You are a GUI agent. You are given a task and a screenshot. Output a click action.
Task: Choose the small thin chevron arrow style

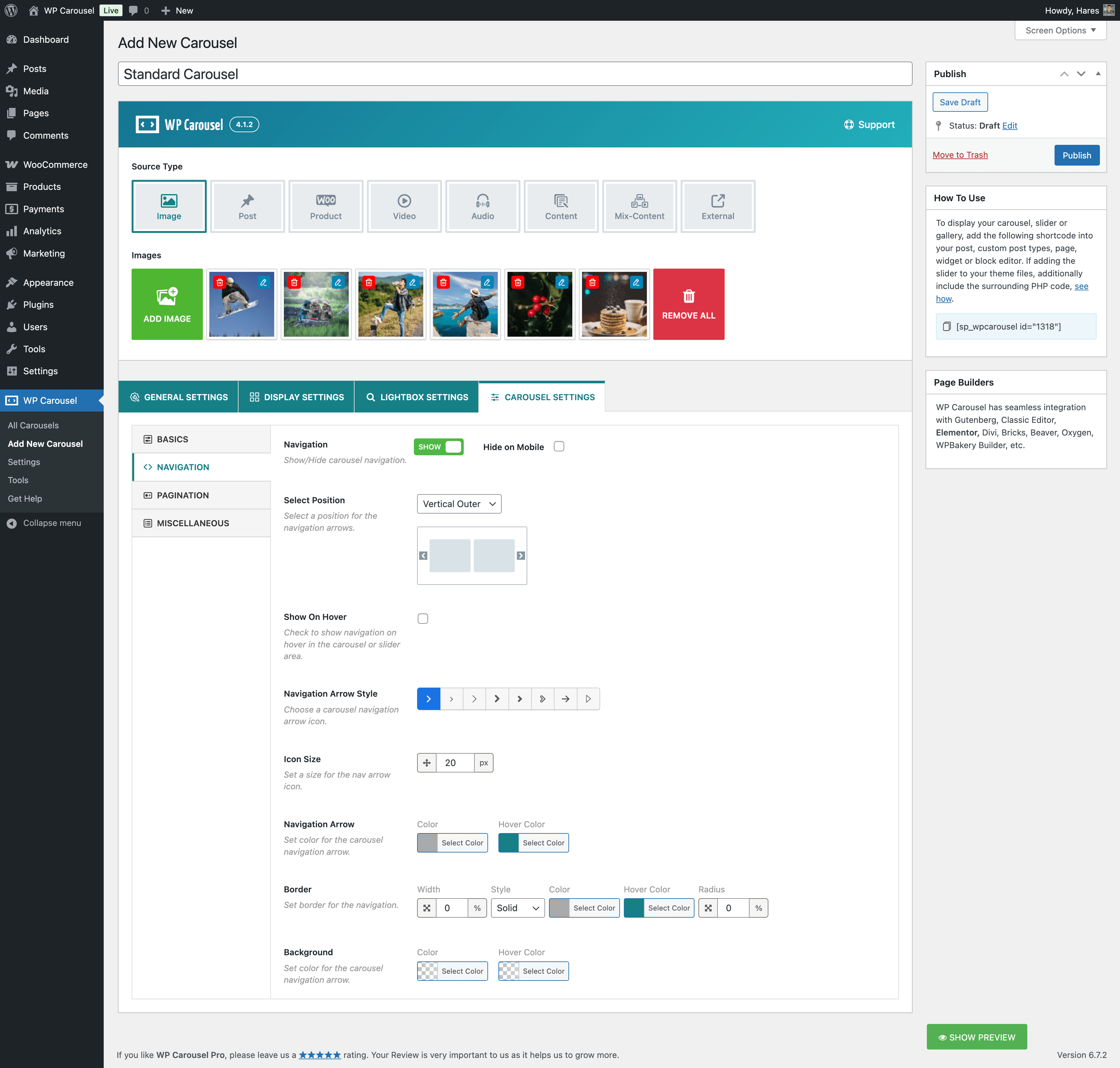[x=451, y=699]
